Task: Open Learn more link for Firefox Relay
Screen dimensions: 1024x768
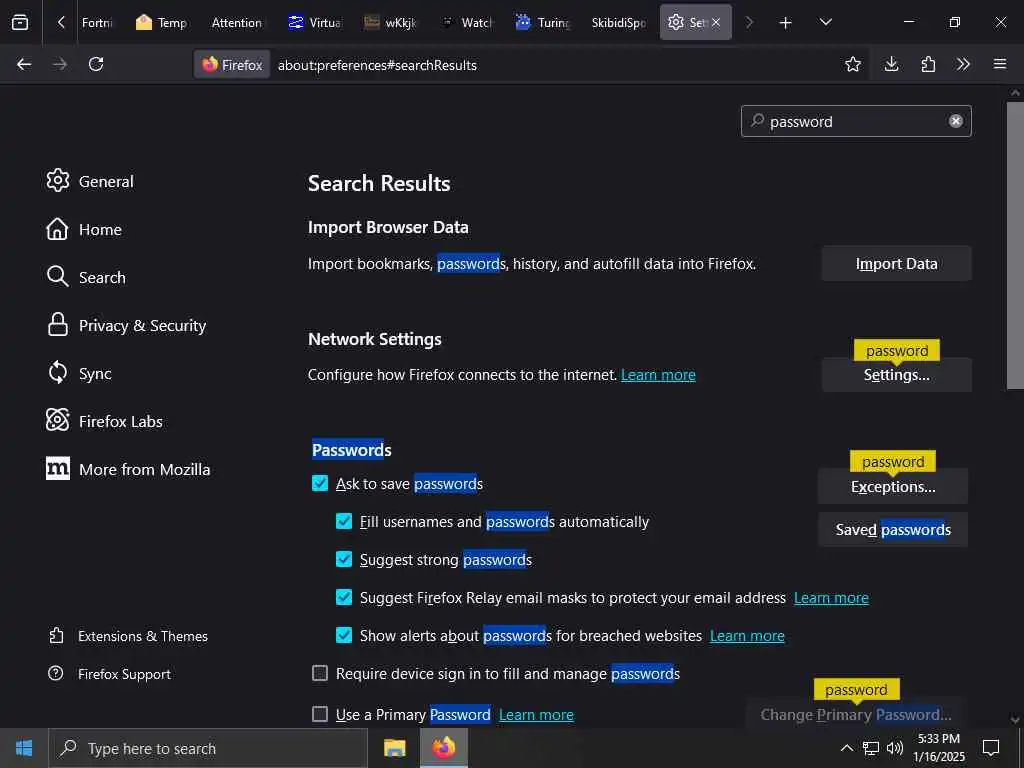Action: coord(831,598)
